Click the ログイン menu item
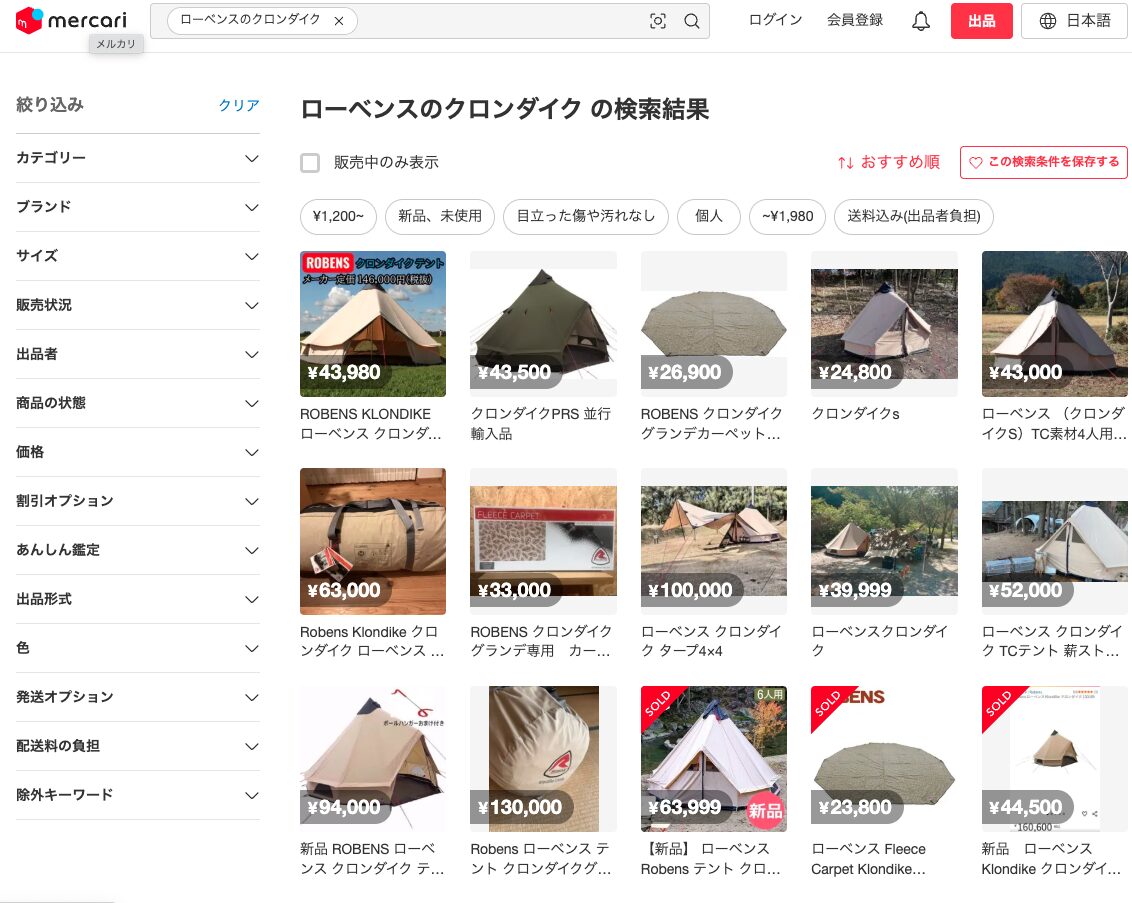 tap(775, 20)
